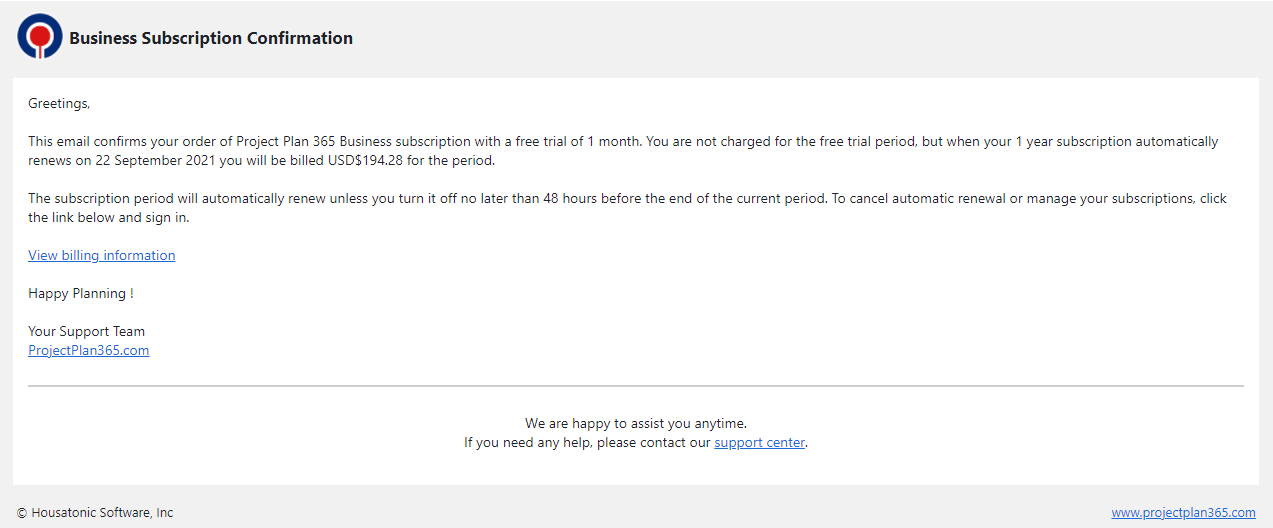Open the support center link
This screenshot has height=528, width=1273.
tap(759, 442)
